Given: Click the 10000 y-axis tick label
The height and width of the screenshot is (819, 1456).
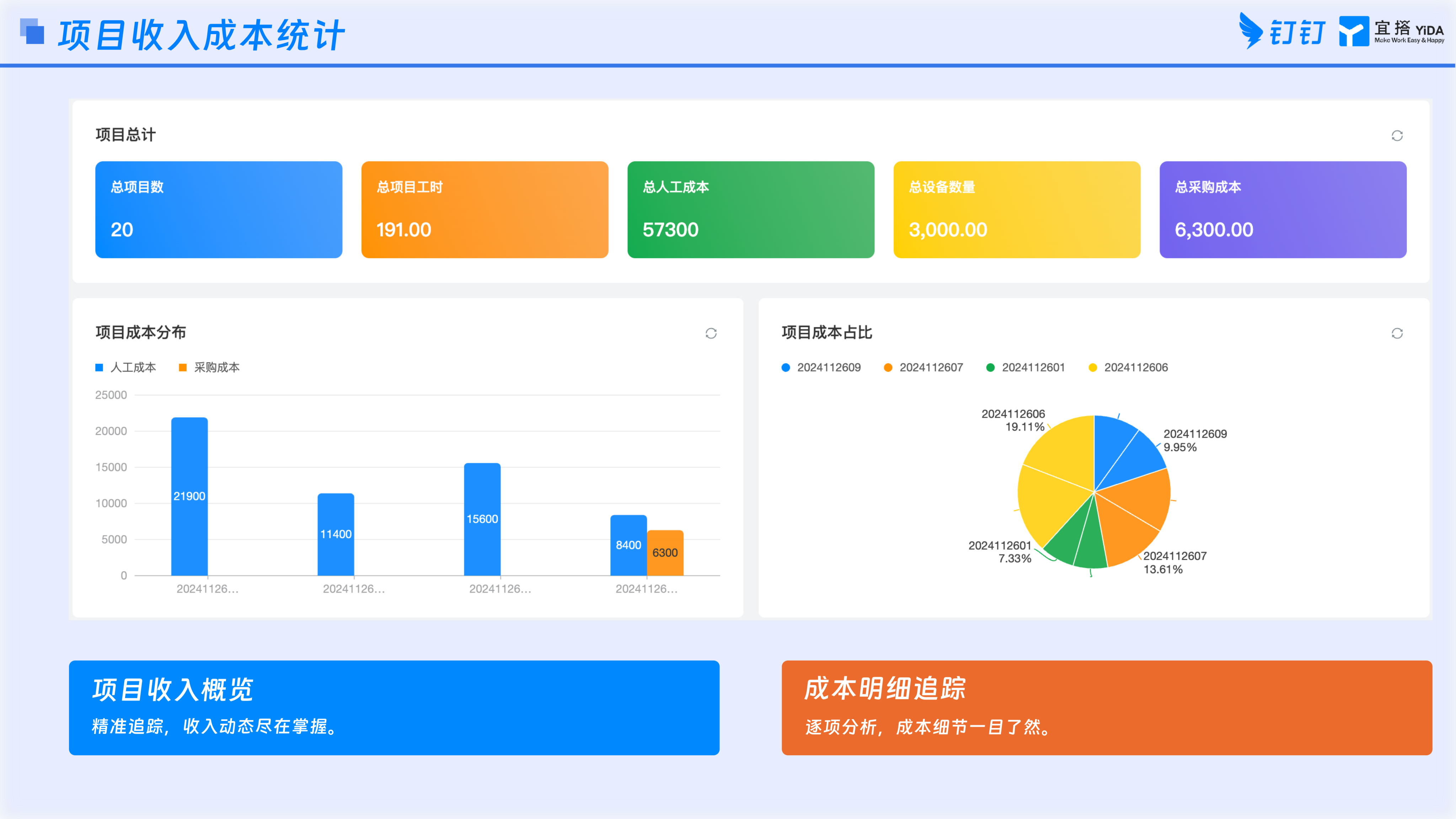Looking at the screenshot, I should [111, 504].
